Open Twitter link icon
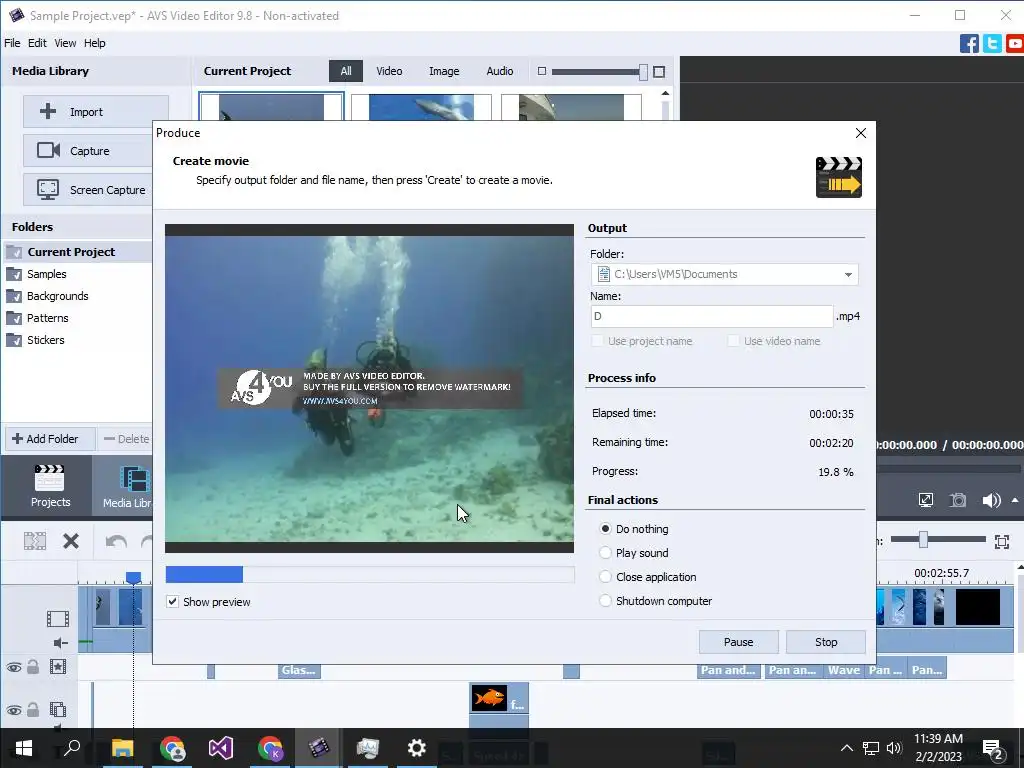 992,44
